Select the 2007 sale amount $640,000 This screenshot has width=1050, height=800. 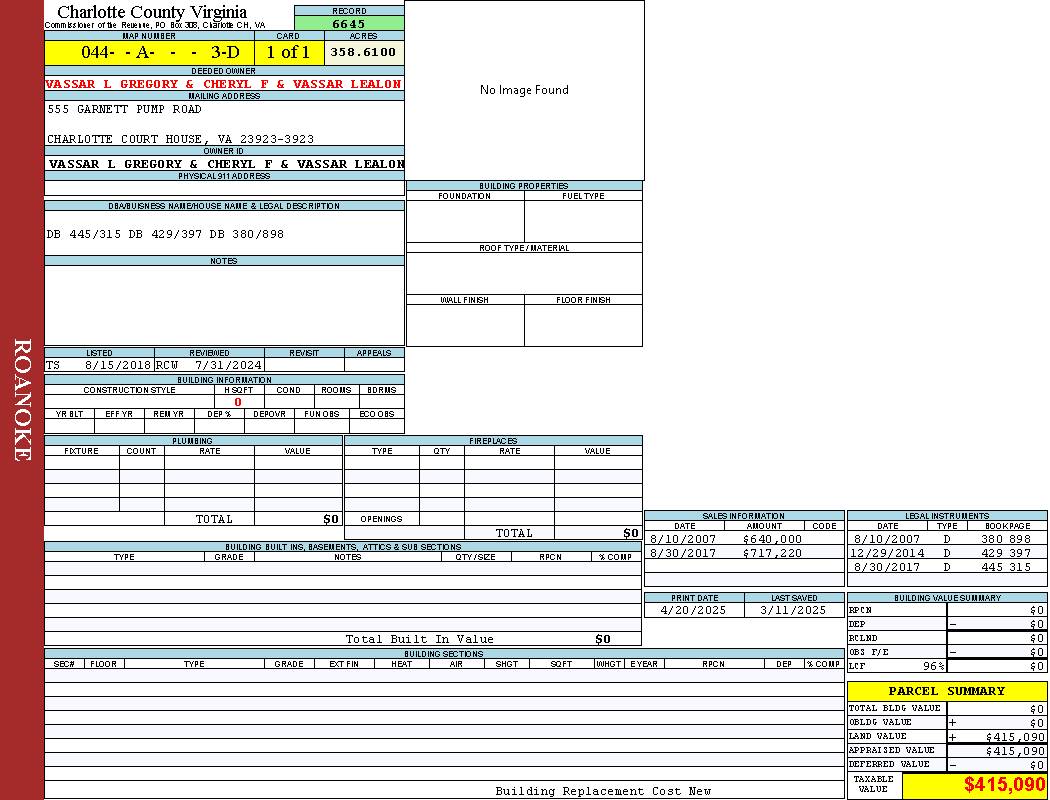point(772,539)
